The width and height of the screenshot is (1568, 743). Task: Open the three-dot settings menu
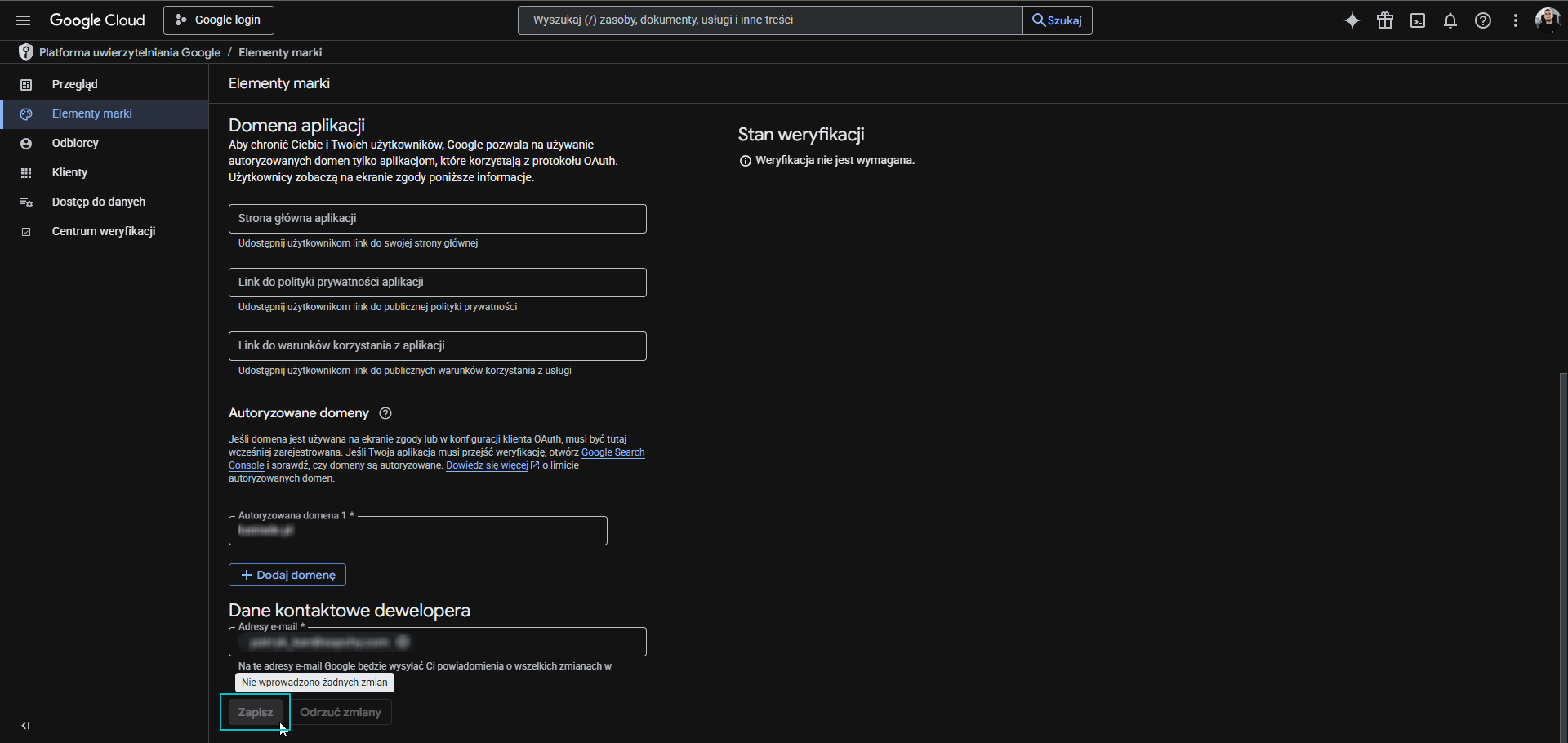point(1516,20)
